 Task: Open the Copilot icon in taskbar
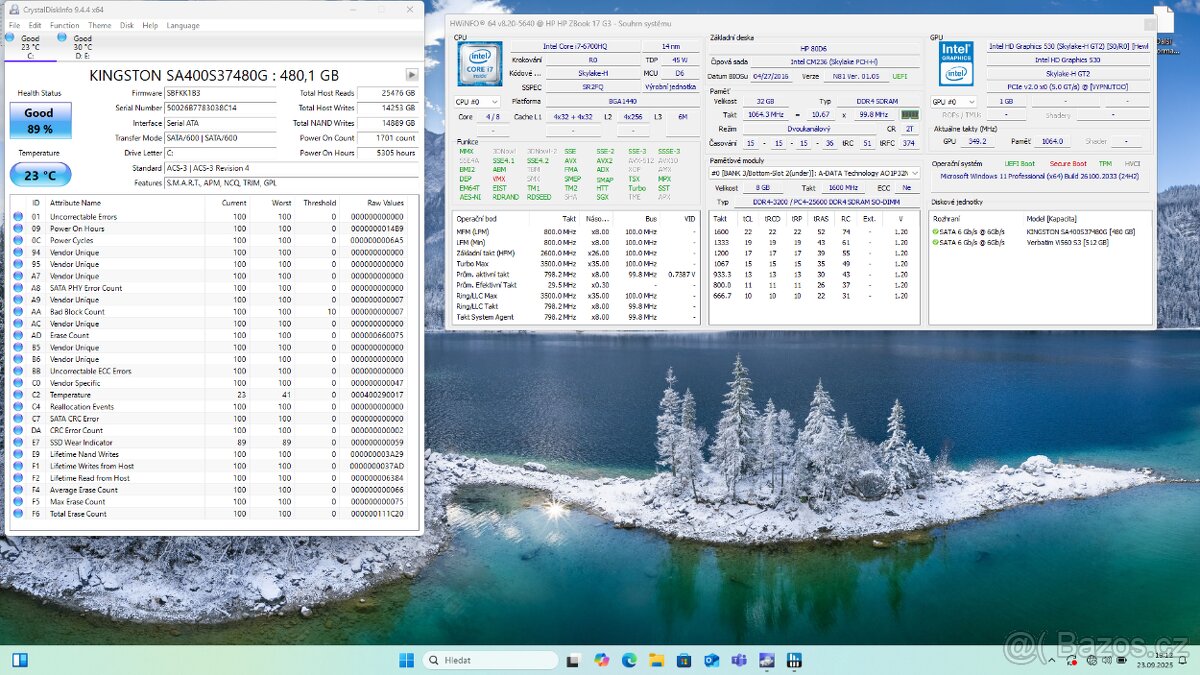[x=601, y=660]
